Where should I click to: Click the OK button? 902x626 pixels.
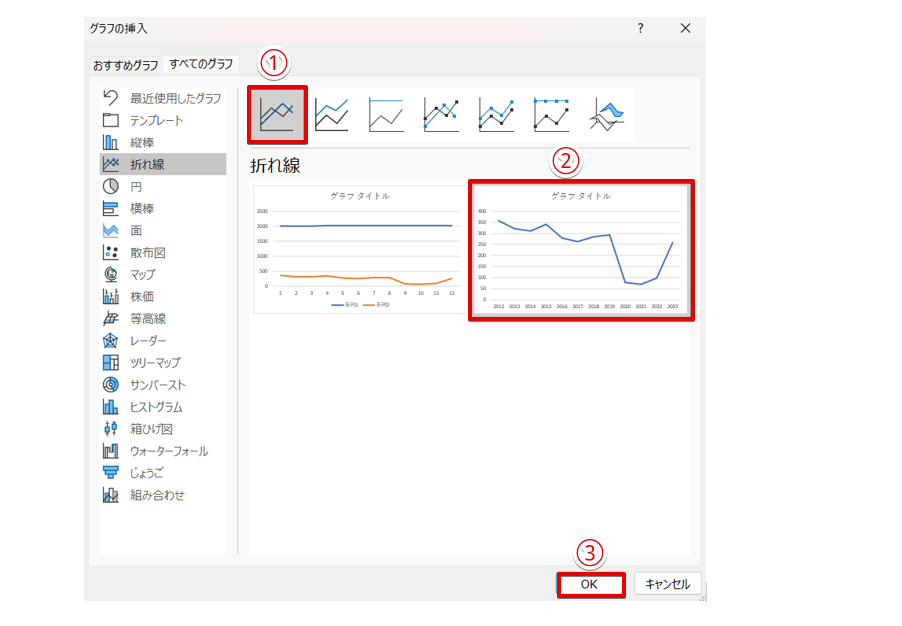(589, 585)
